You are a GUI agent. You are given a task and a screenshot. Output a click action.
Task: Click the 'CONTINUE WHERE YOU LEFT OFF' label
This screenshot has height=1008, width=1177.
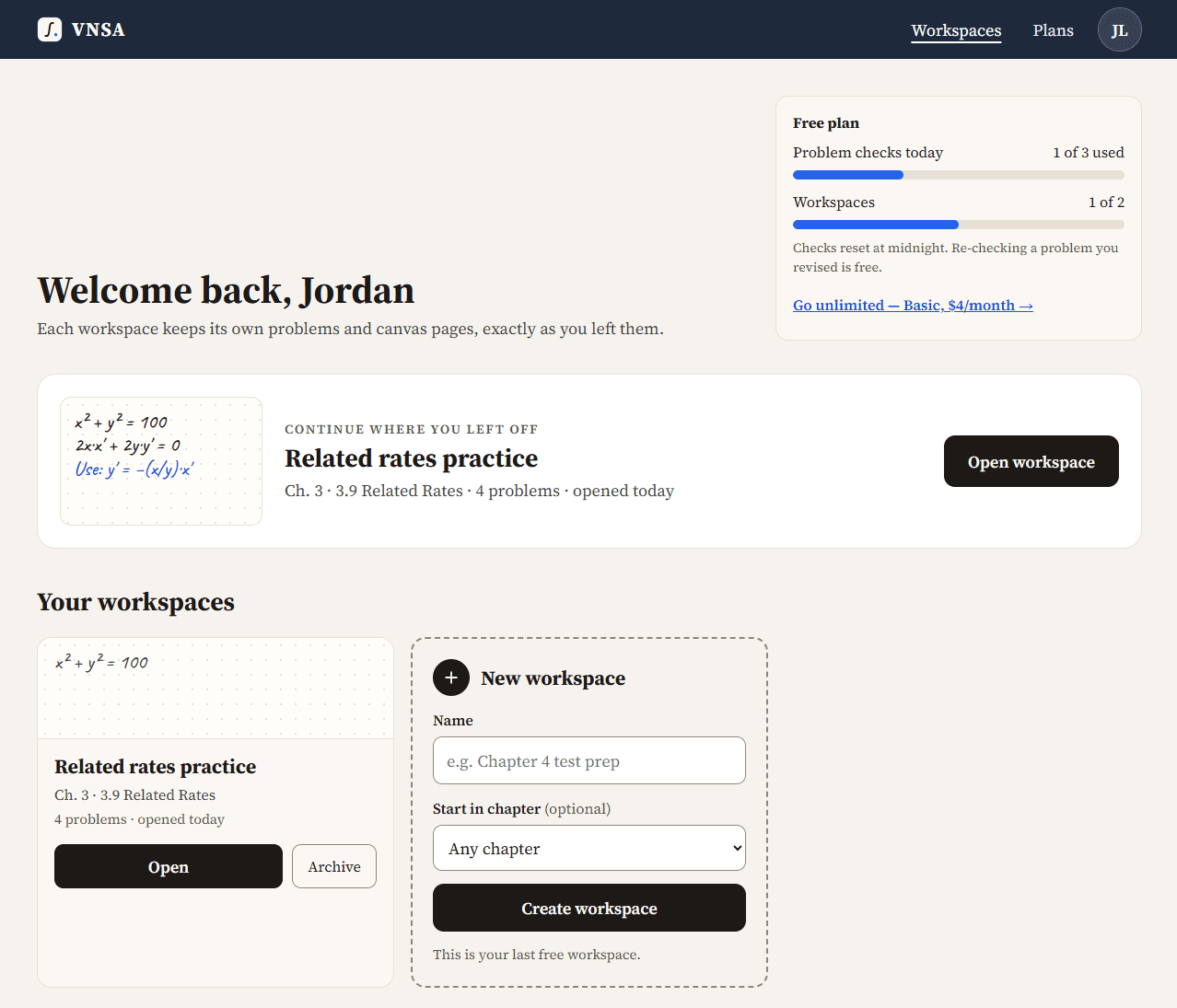(x=411, y=430)
